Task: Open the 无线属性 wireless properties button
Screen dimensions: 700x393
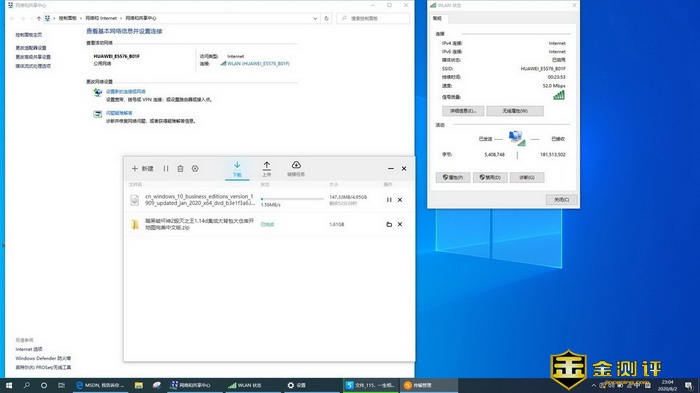Action: 515,111
